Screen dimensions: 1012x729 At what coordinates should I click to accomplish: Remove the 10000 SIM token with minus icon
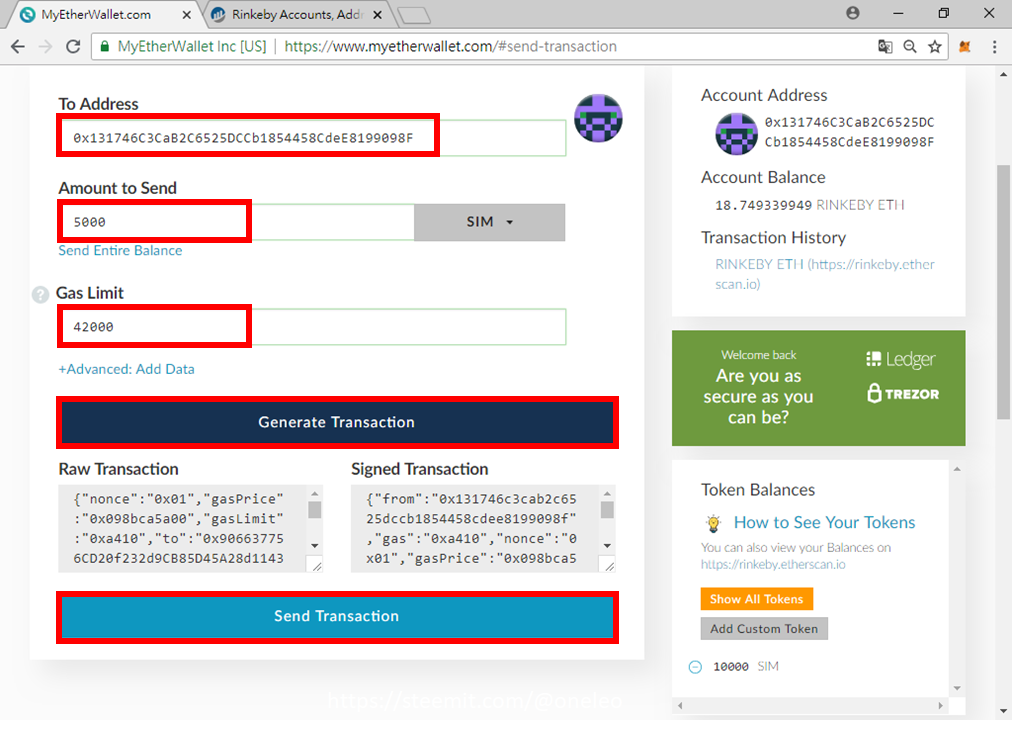pyautogui.click(x=695, y=666)
